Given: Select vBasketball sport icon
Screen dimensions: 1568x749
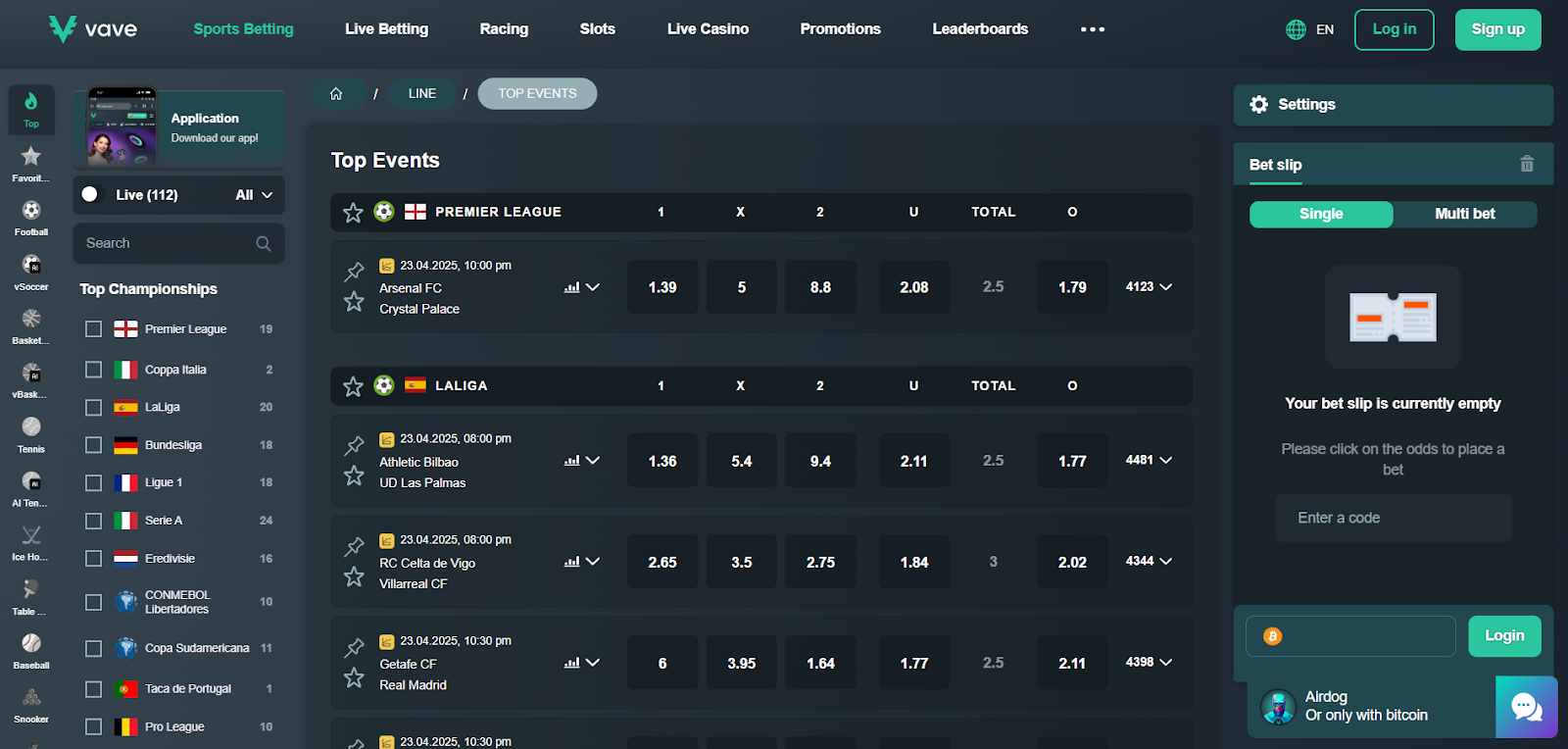Looking at the screenshot, I should pyautogui.click(x=31, y=373).
